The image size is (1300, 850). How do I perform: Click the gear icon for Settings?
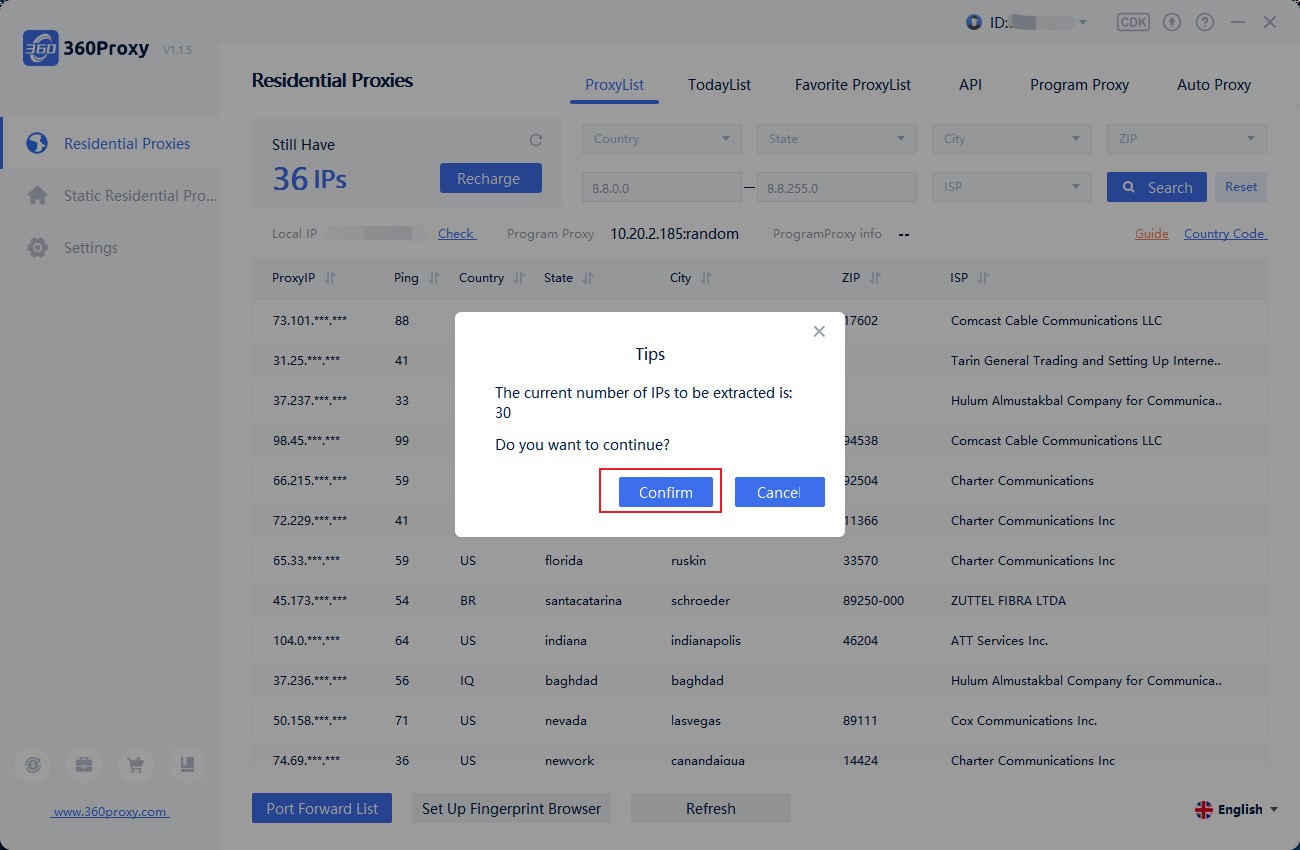click(37, 247)
